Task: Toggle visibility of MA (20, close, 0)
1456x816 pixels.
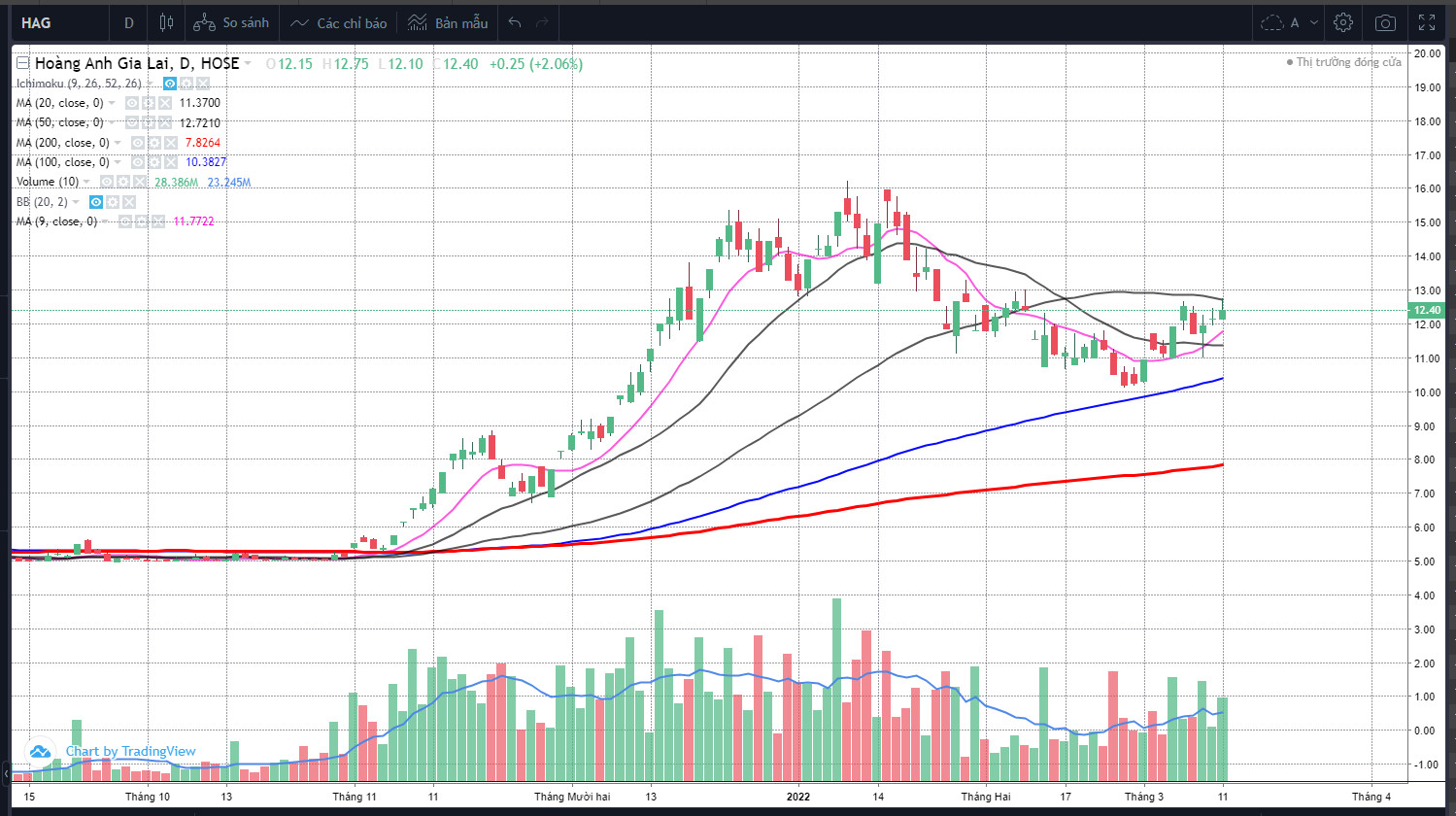Action: click(x=132, y=103)
